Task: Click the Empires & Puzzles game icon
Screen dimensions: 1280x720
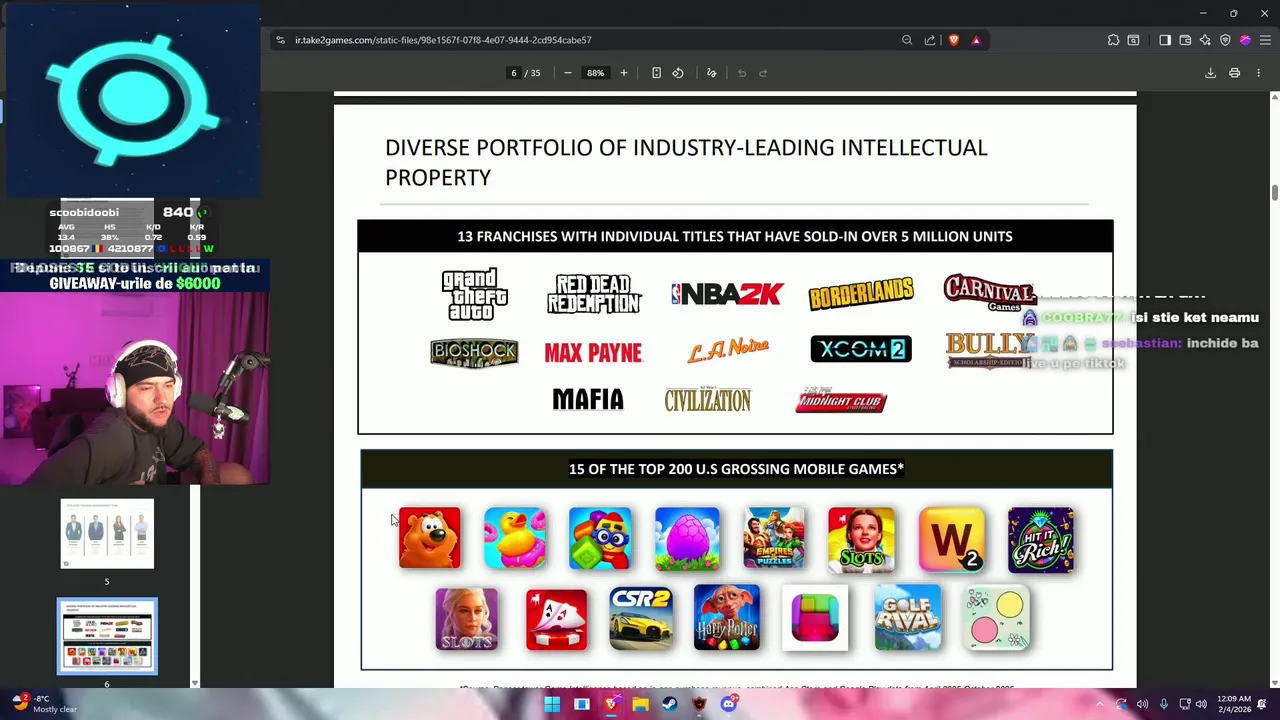Action: [774, 538]
